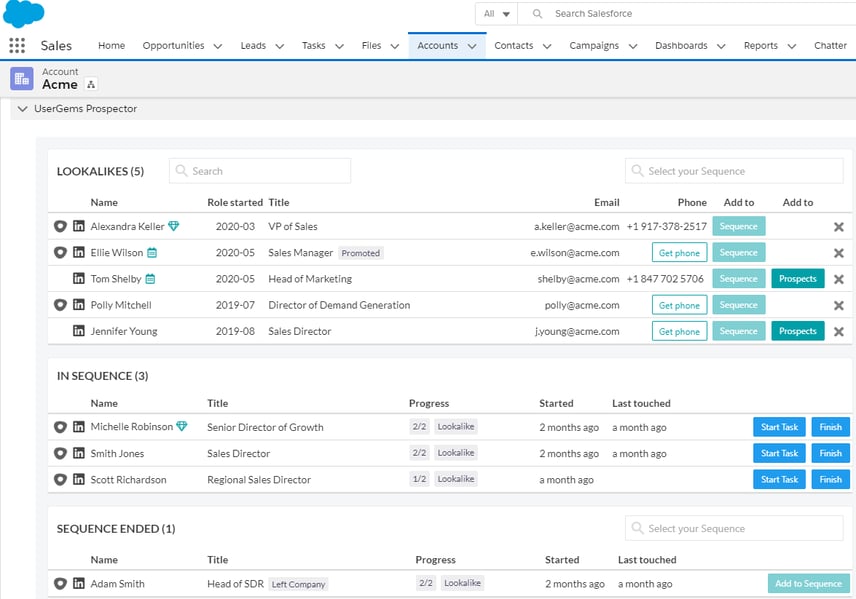Open the Acme account hierarchy icon
The width and height of the screenshot is (856, 599).
coord(91,85)
